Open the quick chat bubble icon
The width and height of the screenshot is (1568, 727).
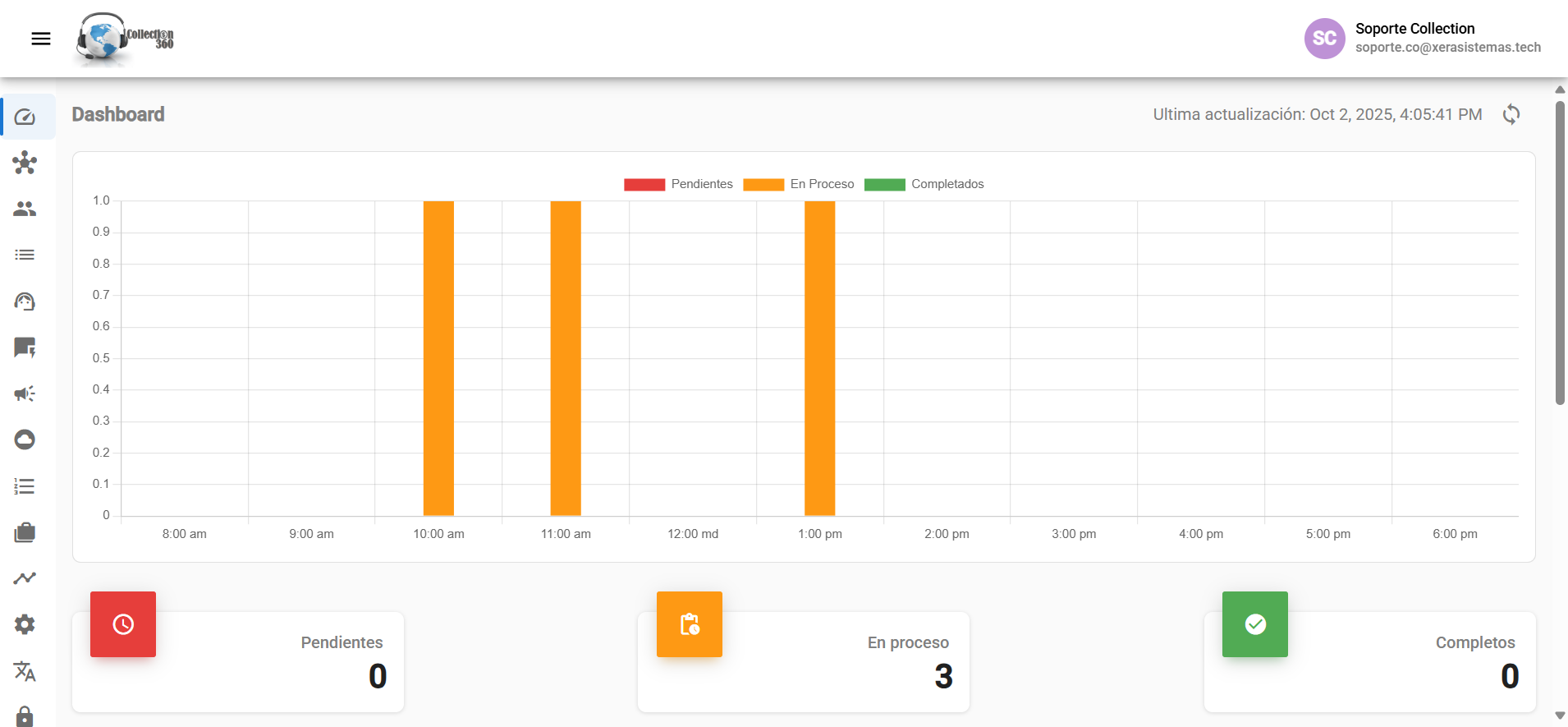pyautogui.click(x=25, y=347)
